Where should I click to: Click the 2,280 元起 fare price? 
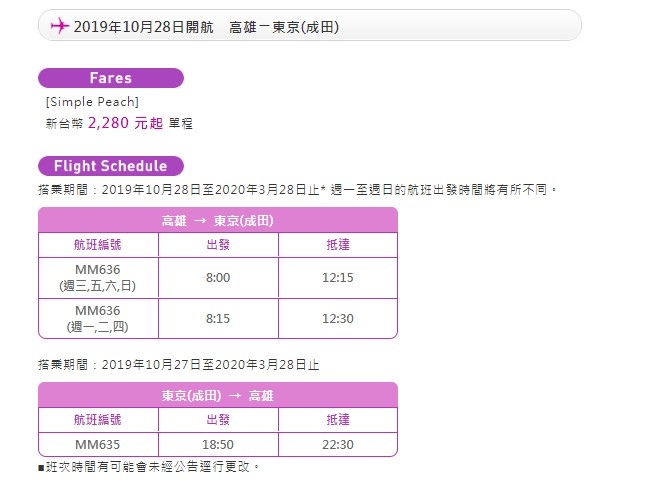[125, 123]
